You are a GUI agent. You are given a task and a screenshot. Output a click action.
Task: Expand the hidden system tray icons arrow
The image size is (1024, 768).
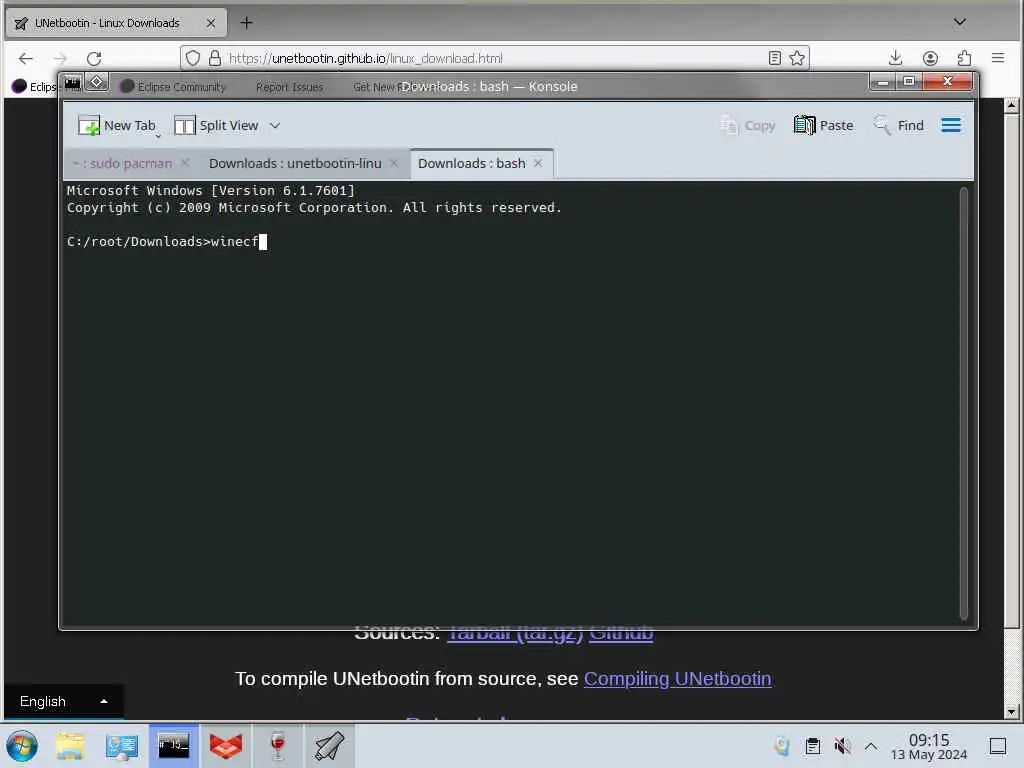(x=871, y=746)
